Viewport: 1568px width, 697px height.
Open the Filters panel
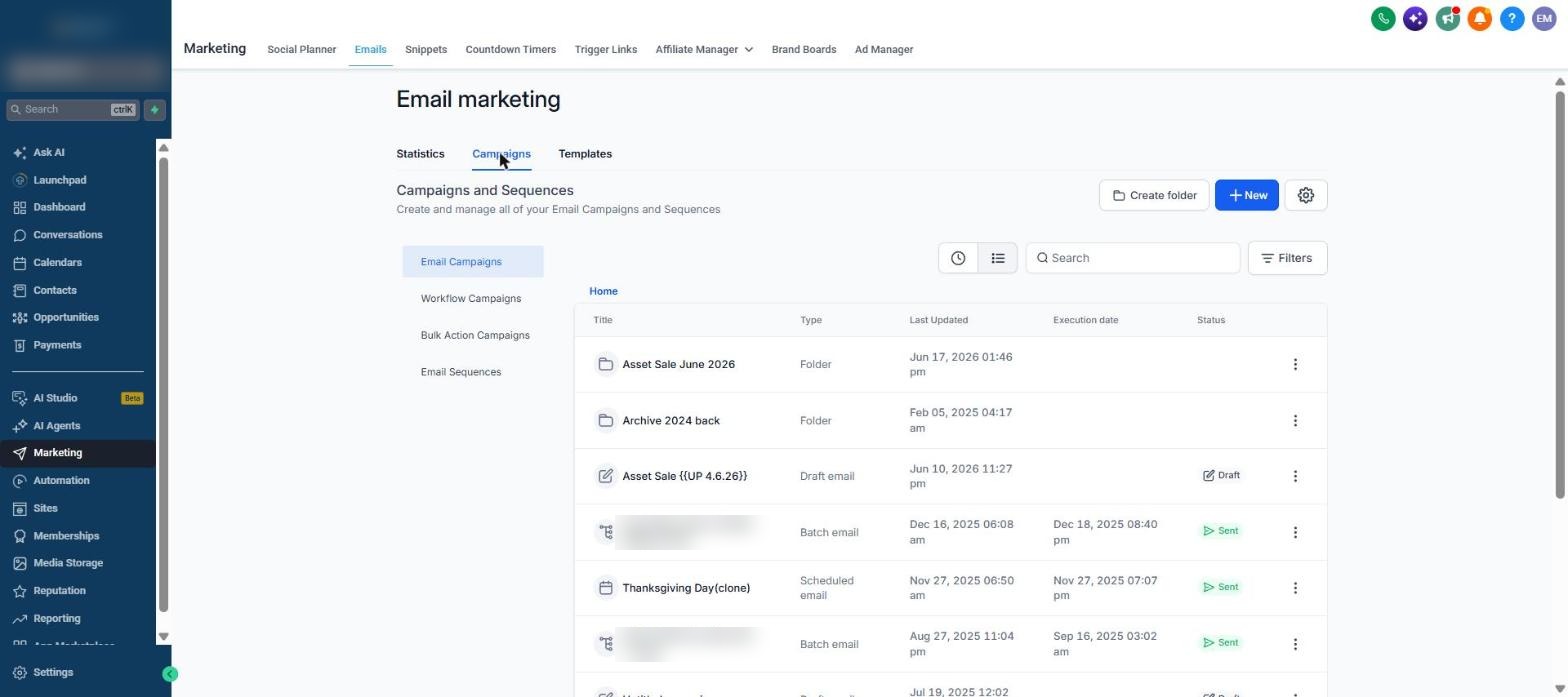(1287, 258)
